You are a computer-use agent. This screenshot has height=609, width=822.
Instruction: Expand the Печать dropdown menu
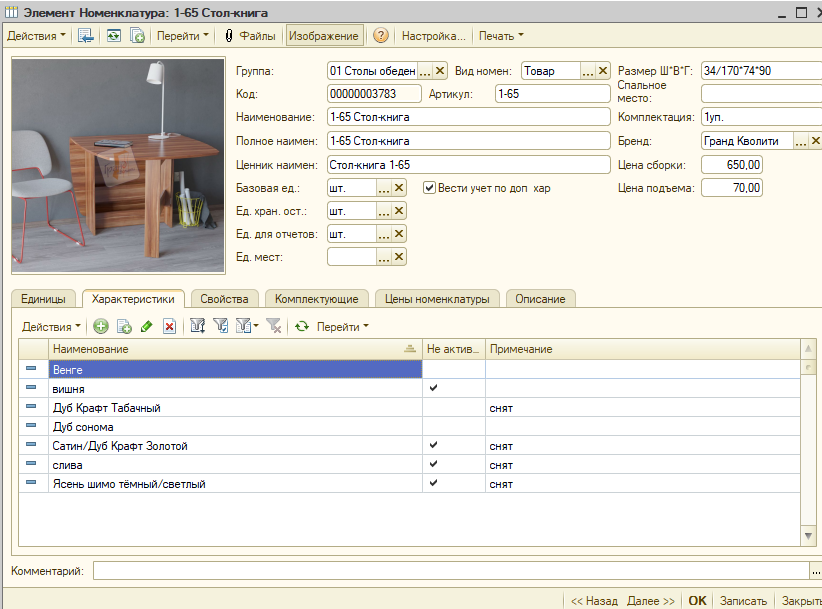click(x=501, y=36)
